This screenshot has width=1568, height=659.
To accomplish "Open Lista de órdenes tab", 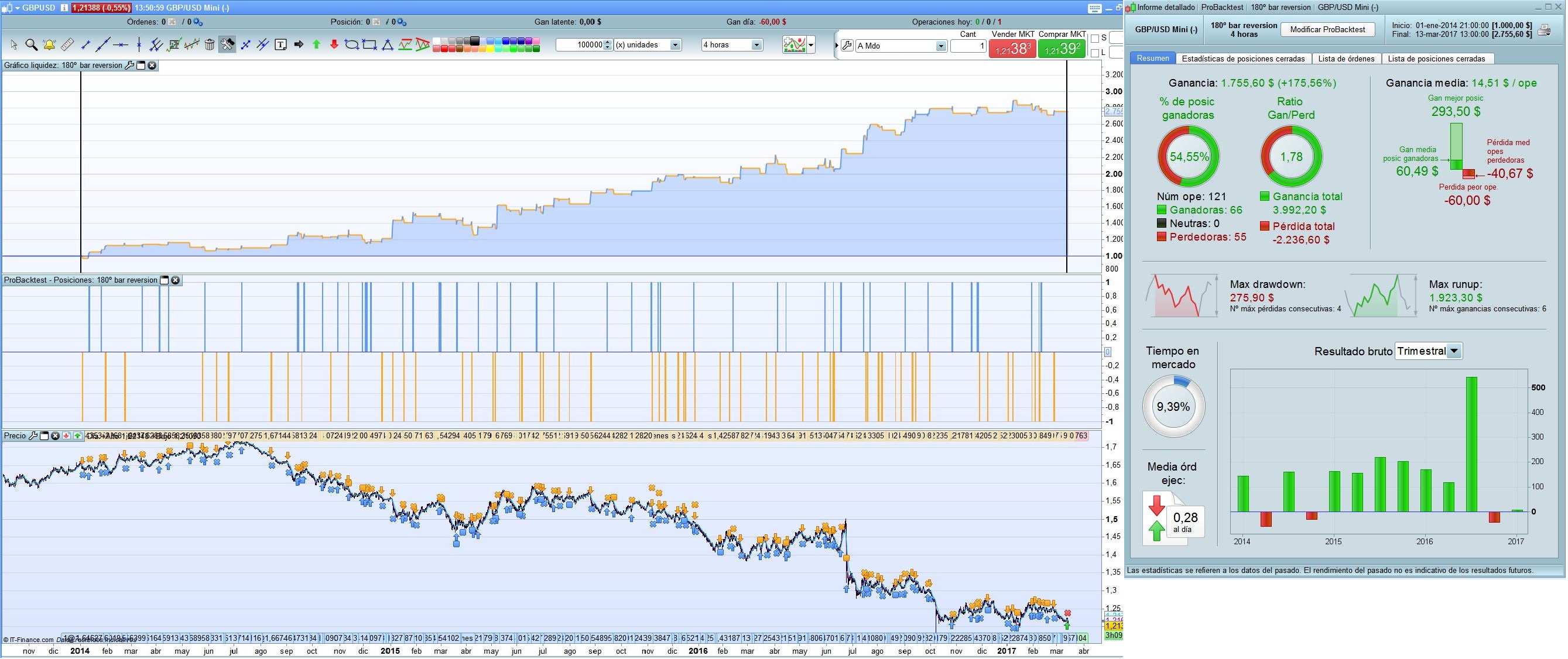I will pyautogui.click(x=1346, y=59).
